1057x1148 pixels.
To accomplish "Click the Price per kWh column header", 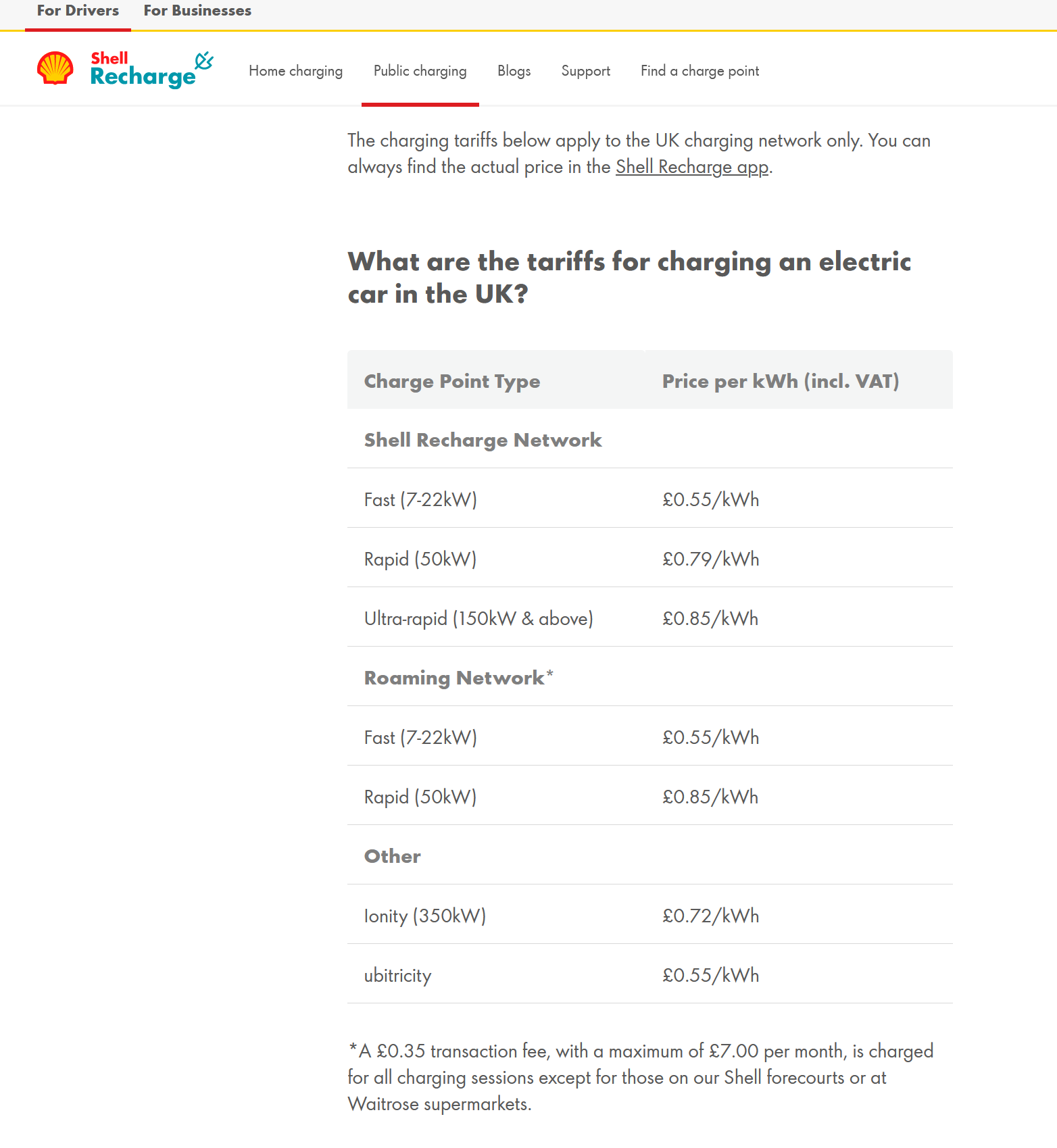I will coord(781,381).
